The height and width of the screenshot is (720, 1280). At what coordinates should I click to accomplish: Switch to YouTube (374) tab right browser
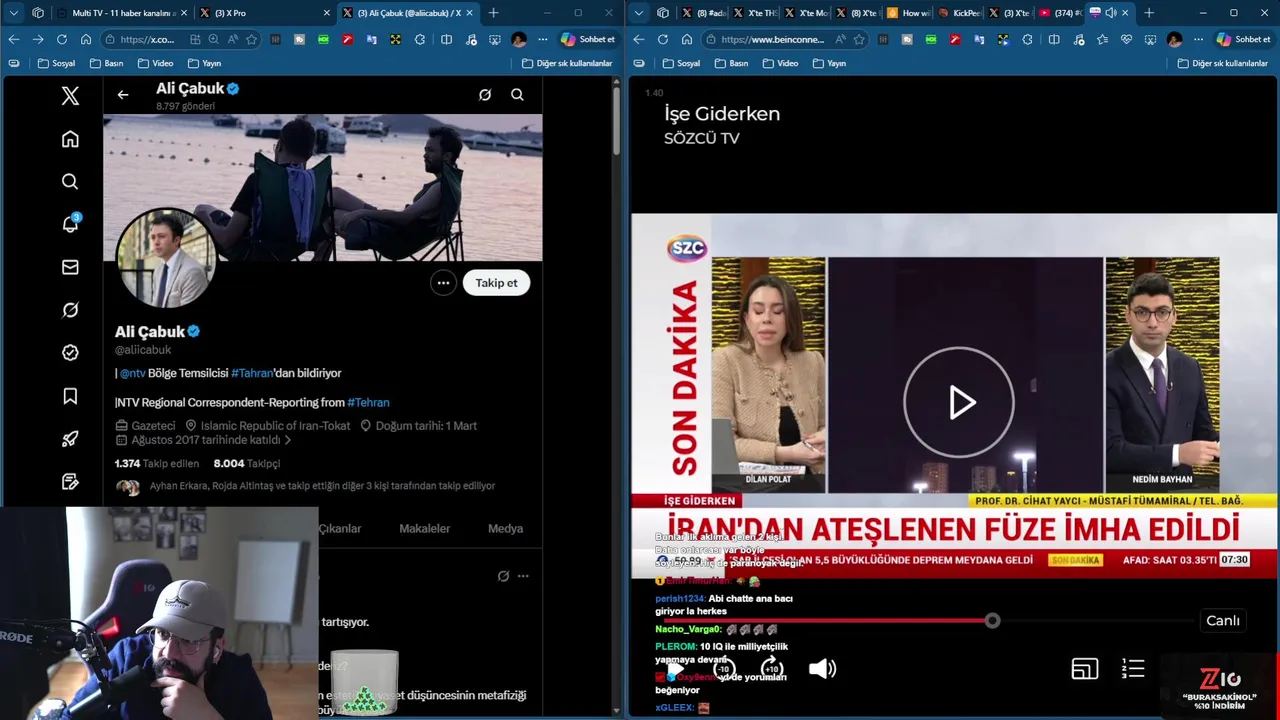1060,13
